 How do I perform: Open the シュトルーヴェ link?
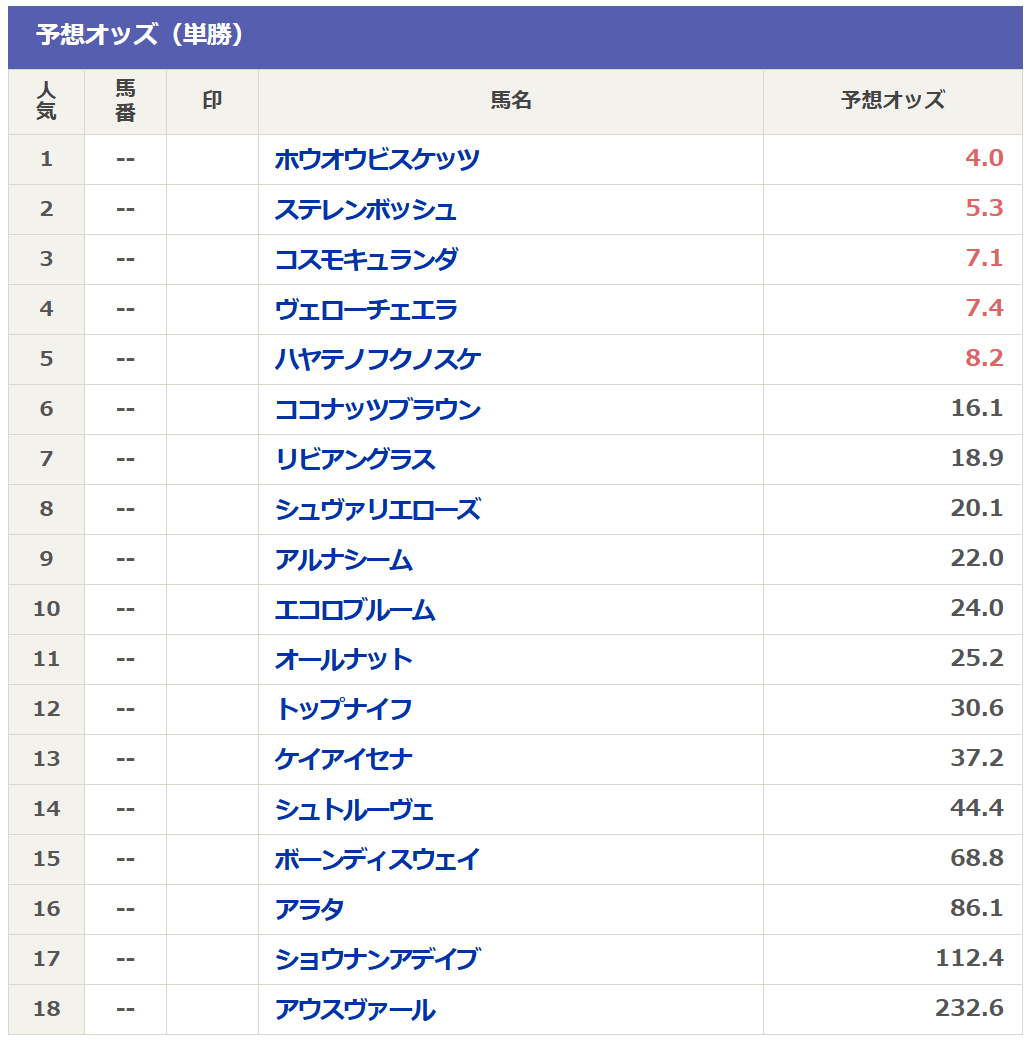point(354,809)
